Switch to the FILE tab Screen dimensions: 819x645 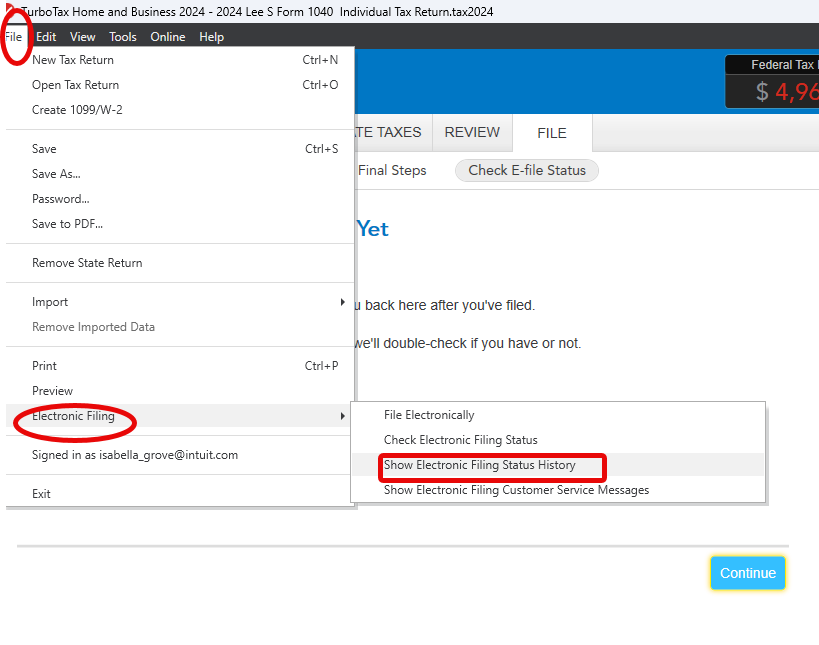tap(552, 133)
